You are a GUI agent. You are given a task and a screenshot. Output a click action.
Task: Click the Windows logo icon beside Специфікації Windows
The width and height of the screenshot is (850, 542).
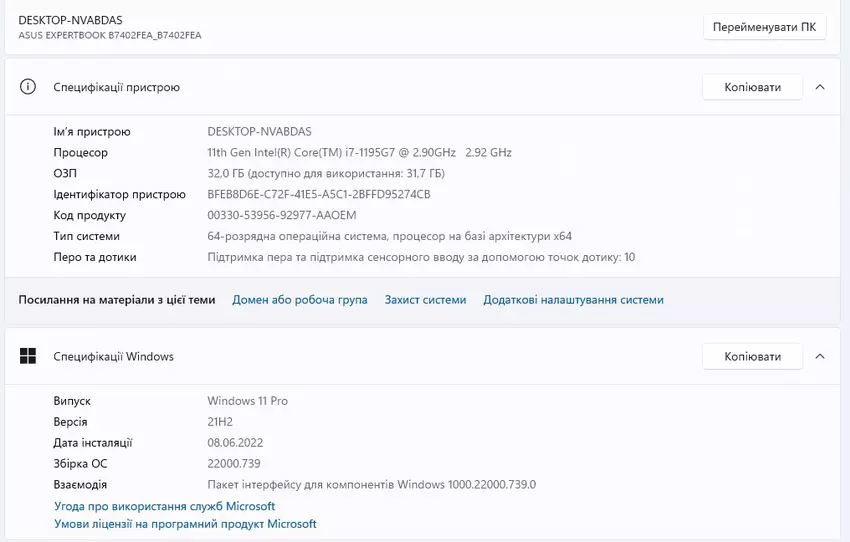coord(28,356)
